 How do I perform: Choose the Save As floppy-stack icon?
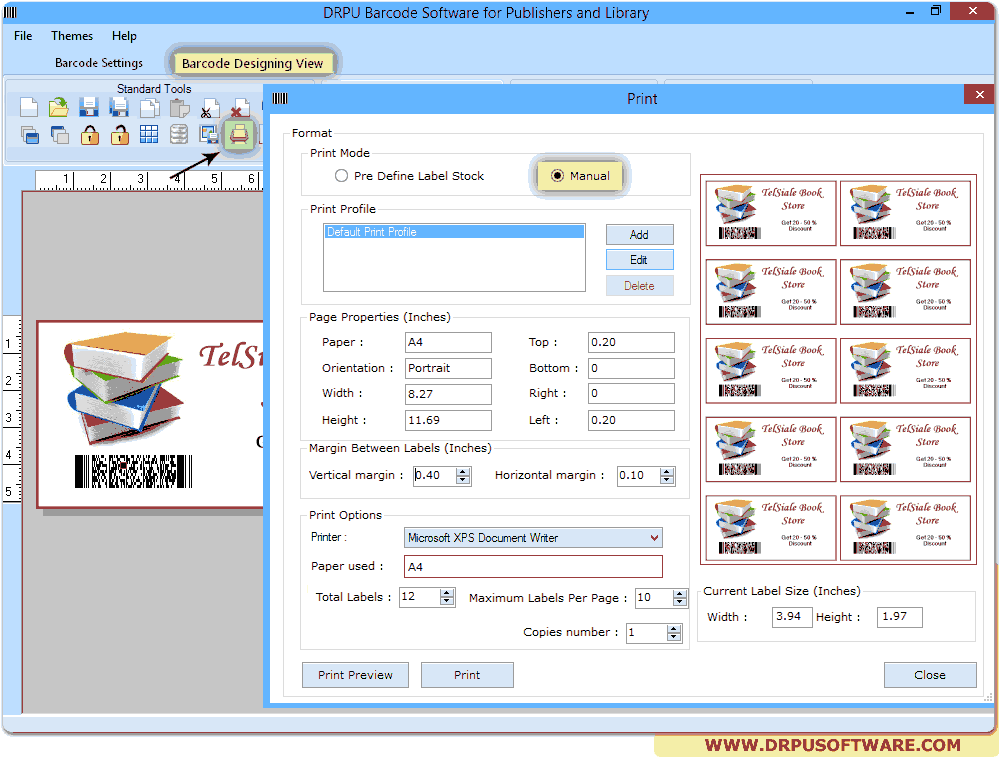pos(119,108)
